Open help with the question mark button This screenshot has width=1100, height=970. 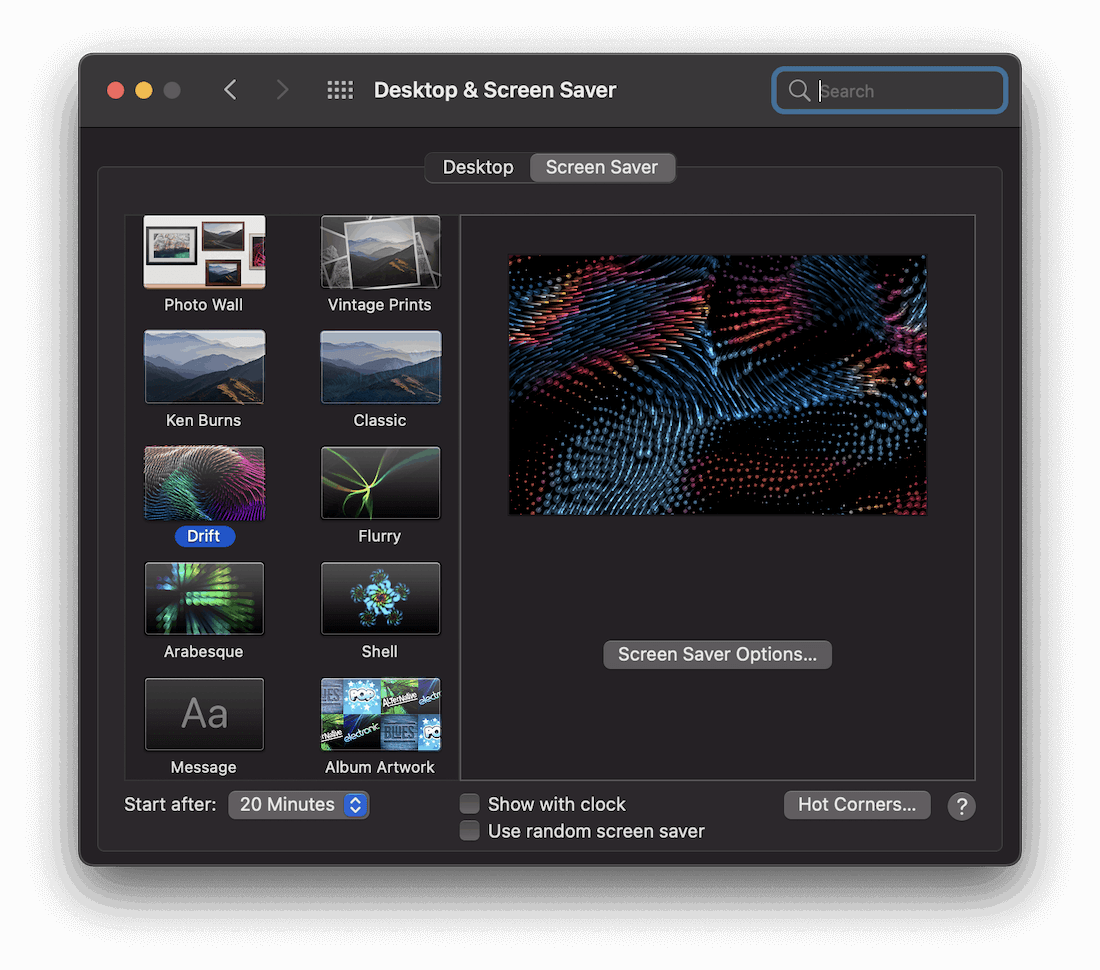(961, 806)
